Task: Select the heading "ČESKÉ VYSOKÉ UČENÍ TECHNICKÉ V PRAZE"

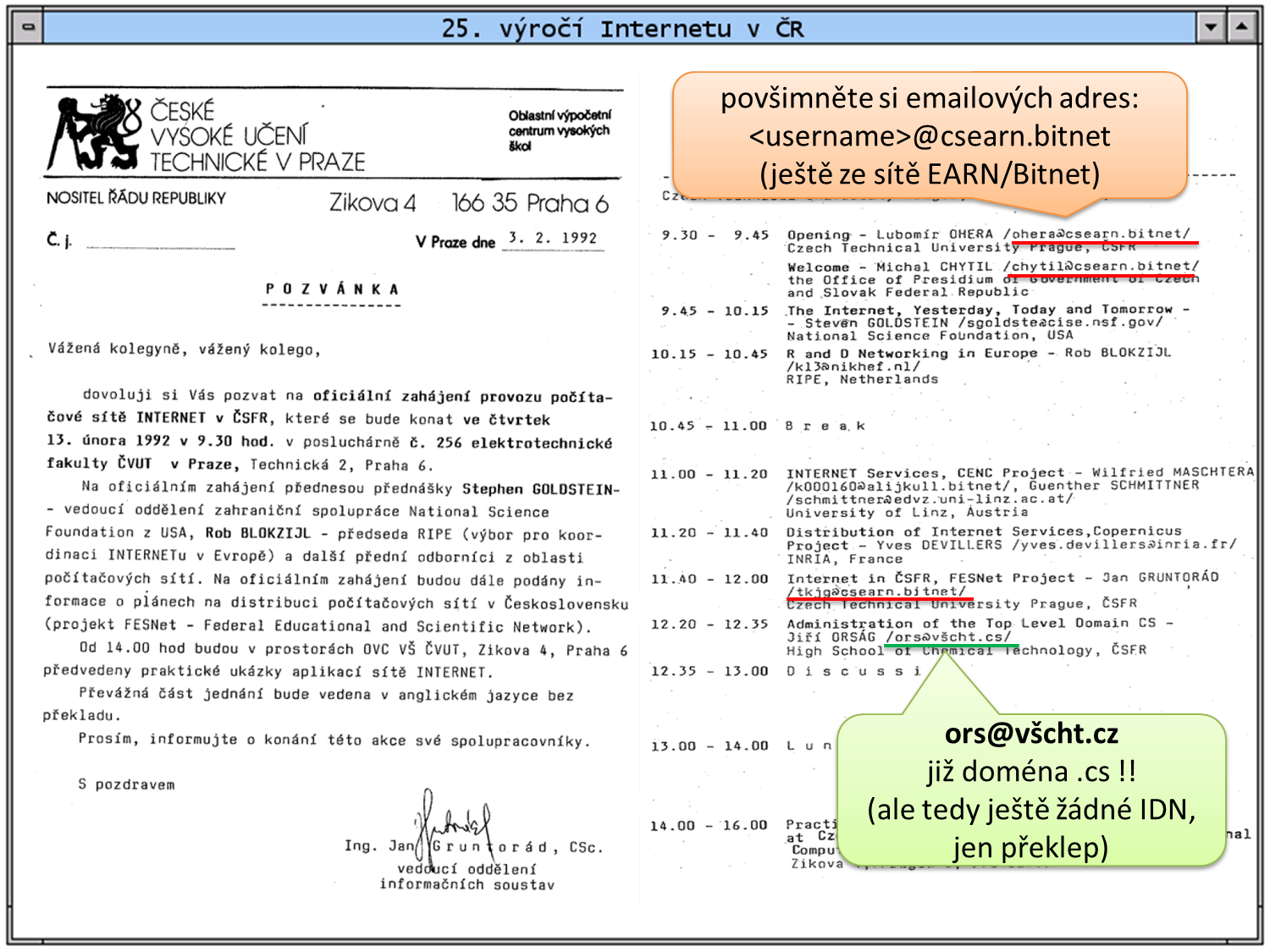Action: [257, 136]
